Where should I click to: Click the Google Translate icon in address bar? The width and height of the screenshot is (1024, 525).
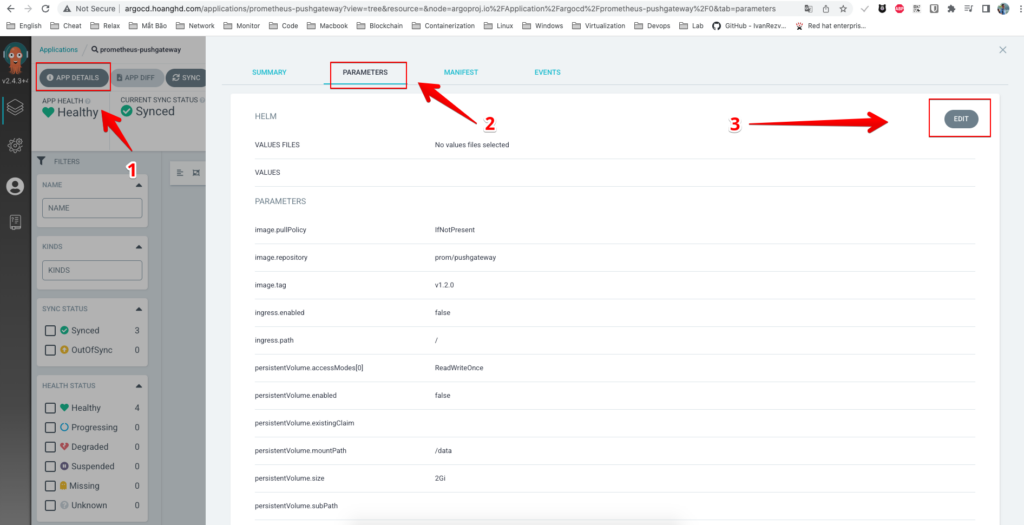(808, 9)
